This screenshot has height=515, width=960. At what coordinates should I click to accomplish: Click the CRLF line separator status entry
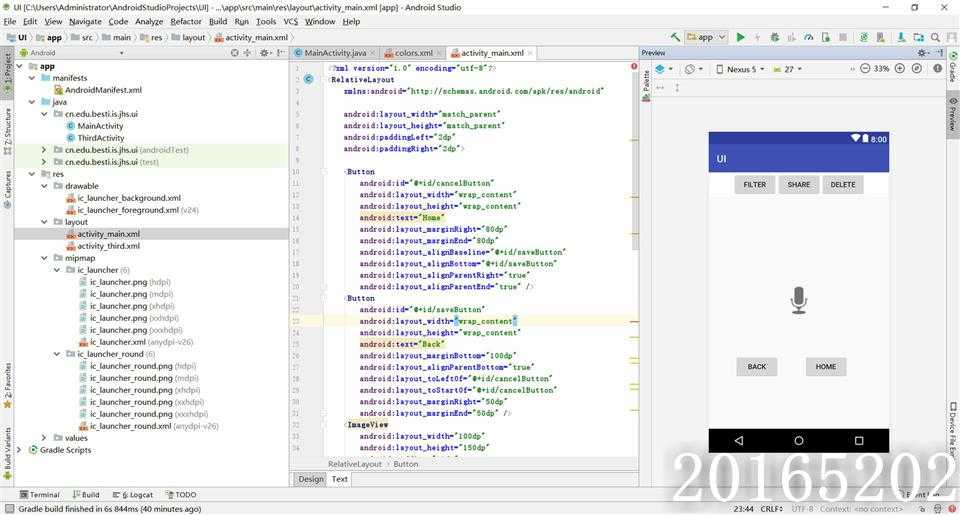click(x=771, y=508)
